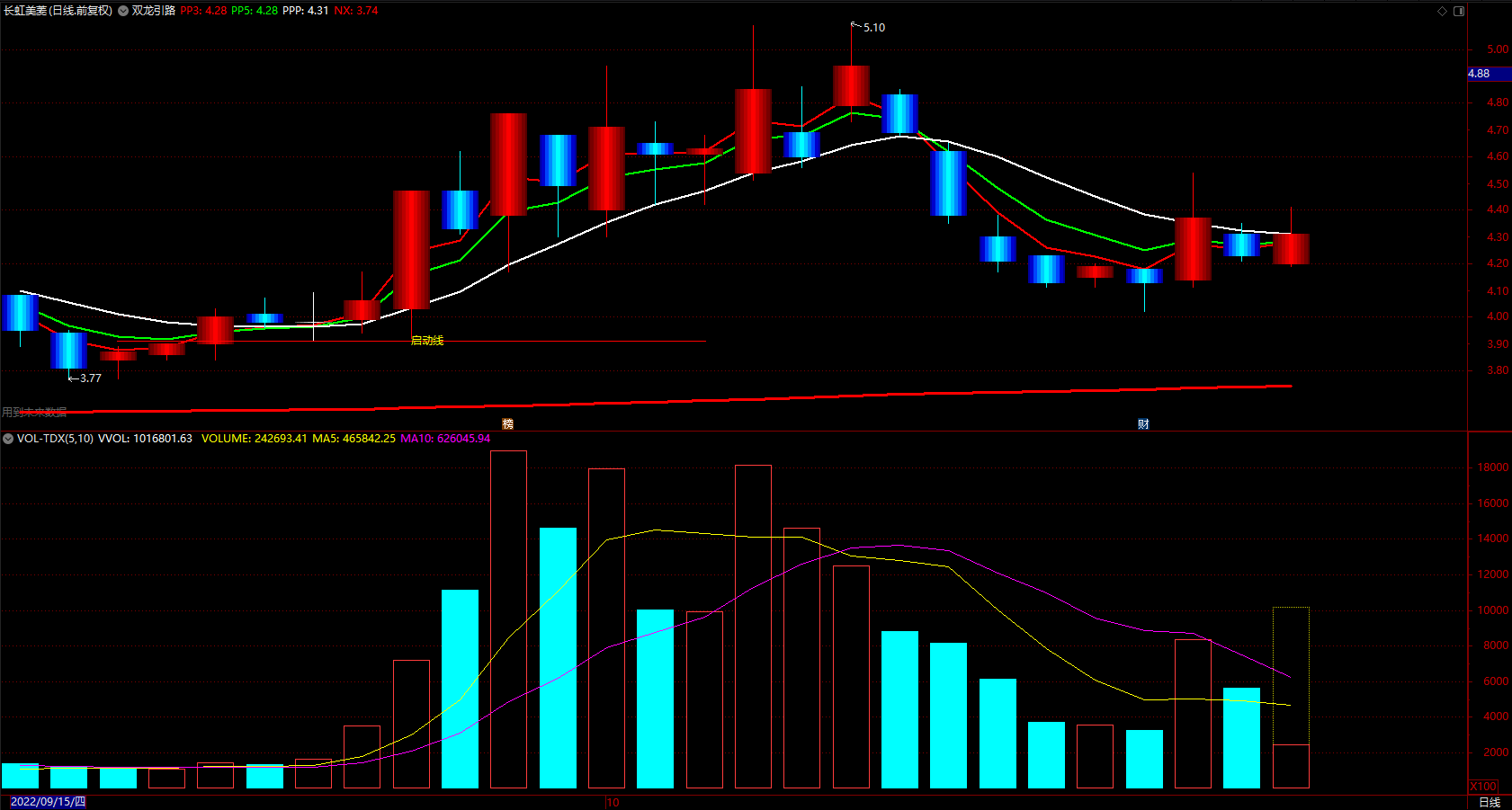This screenshot has width=1512, height=810.
Task: Click the 10 month marker on time axis
Action: pyautogui.click(x=613, y=802)
